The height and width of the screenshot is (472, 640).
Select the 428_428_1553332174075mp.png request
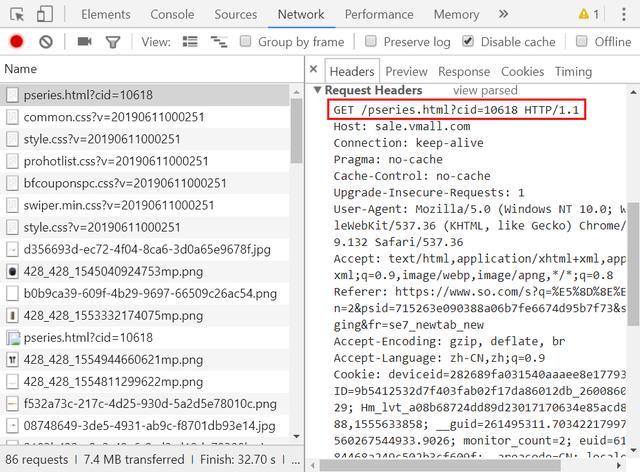(145, 316)
